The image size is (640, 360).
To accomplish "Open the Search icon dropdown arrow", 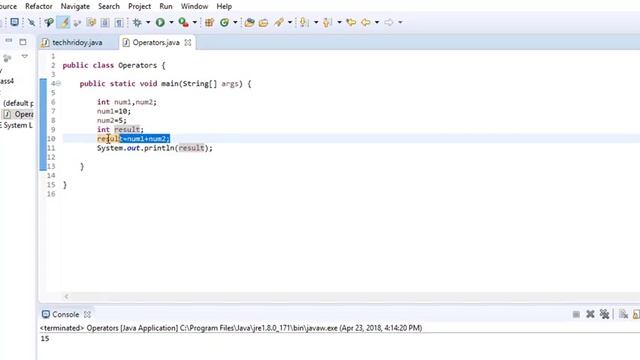I will (290, 22).
